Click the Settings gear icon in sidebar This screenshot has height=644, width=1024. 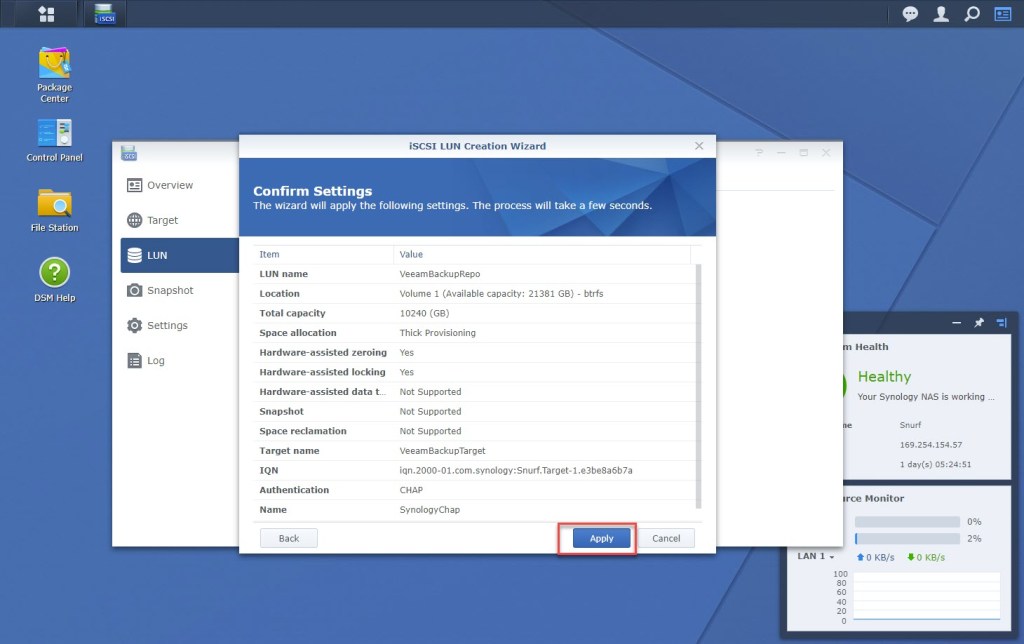pos(135,325)
